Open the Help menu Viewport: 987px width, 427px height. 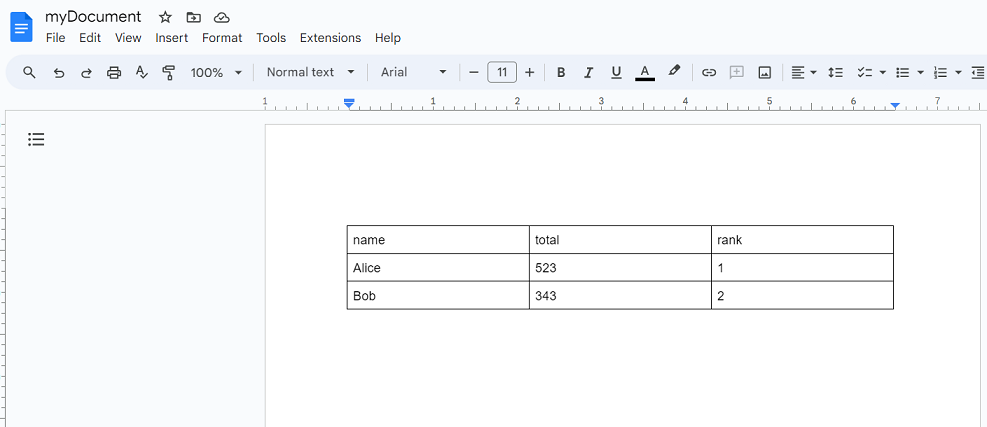tap(388, 38)
